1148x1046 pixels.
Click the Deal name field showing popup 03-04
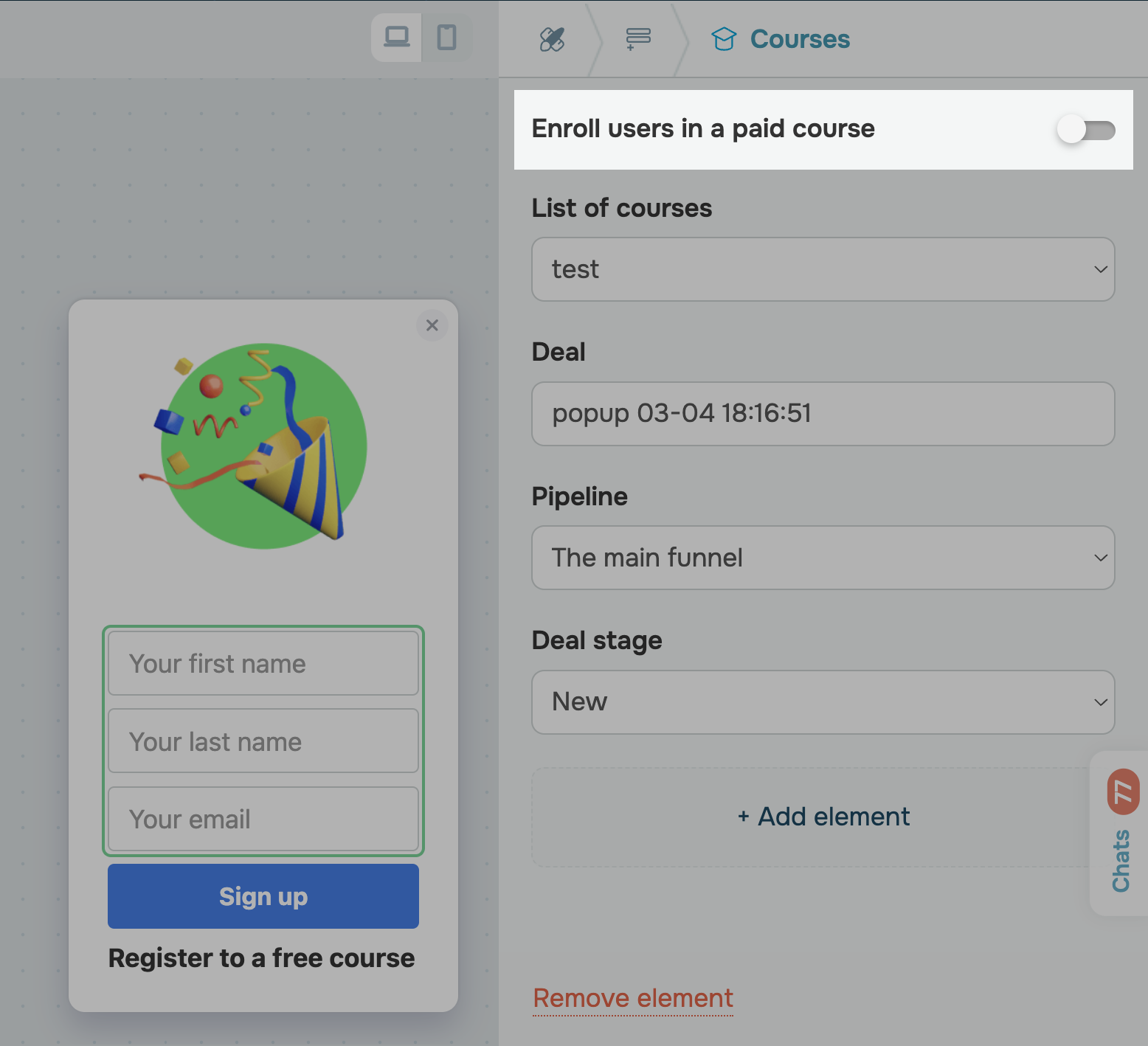[x=822, y=414]
